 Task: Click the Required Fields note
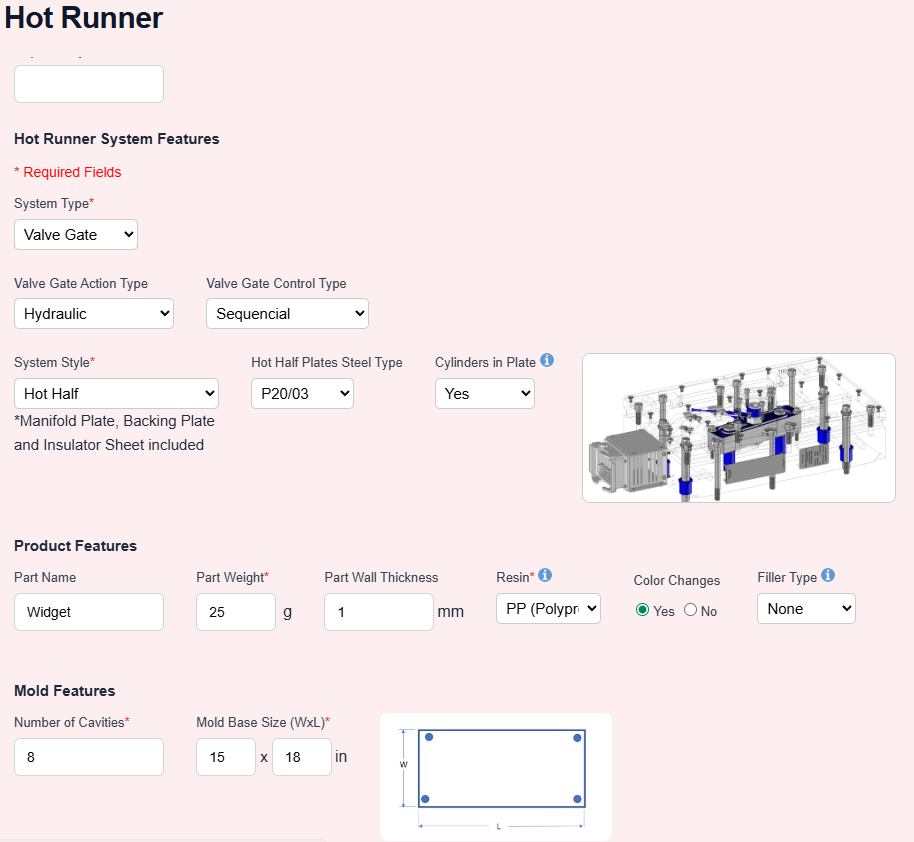(68, 172)
